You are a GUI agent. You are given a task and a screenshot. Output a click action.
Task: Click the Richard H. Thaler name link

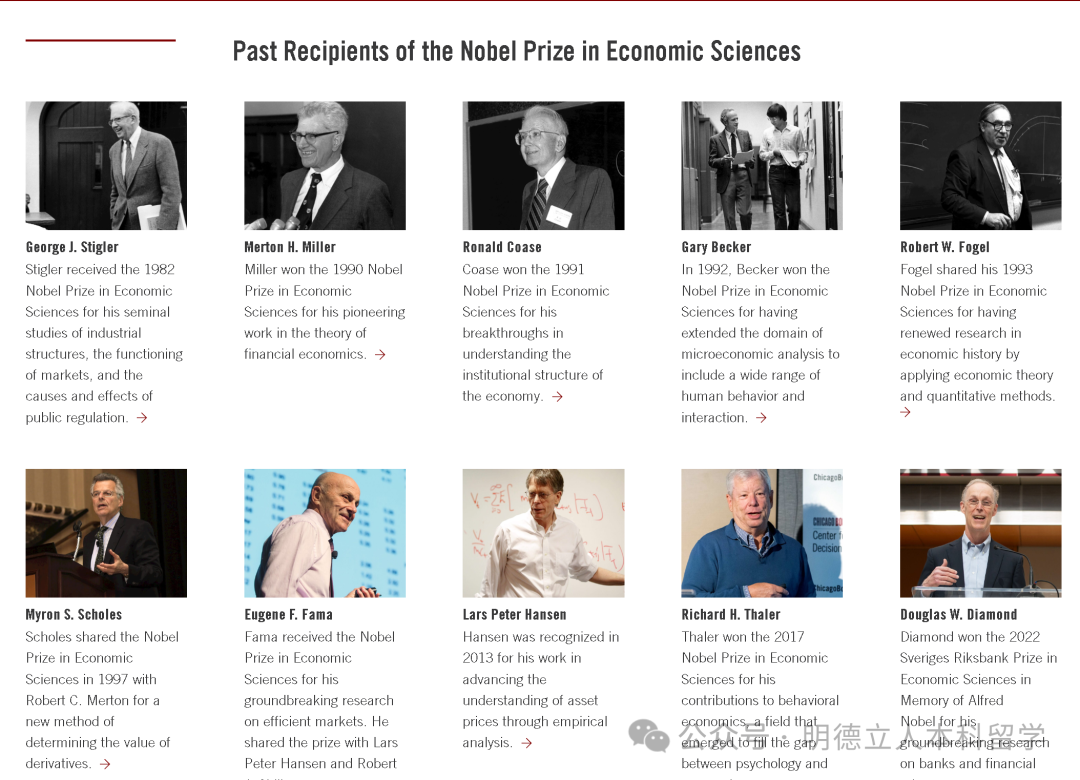pyautogui.click(x=731, y=615)
